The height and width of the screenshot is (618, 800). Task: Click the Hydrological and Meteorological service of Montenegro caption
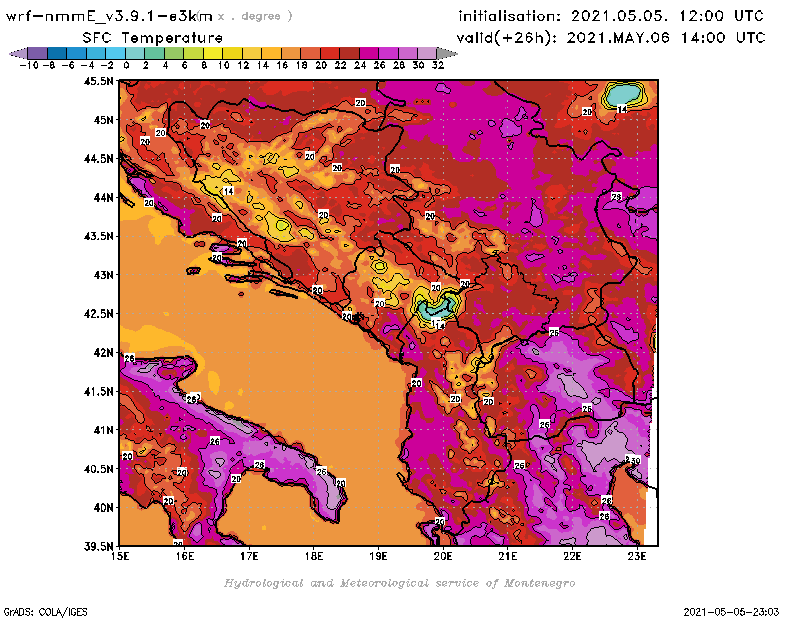(x=399, y=583)
